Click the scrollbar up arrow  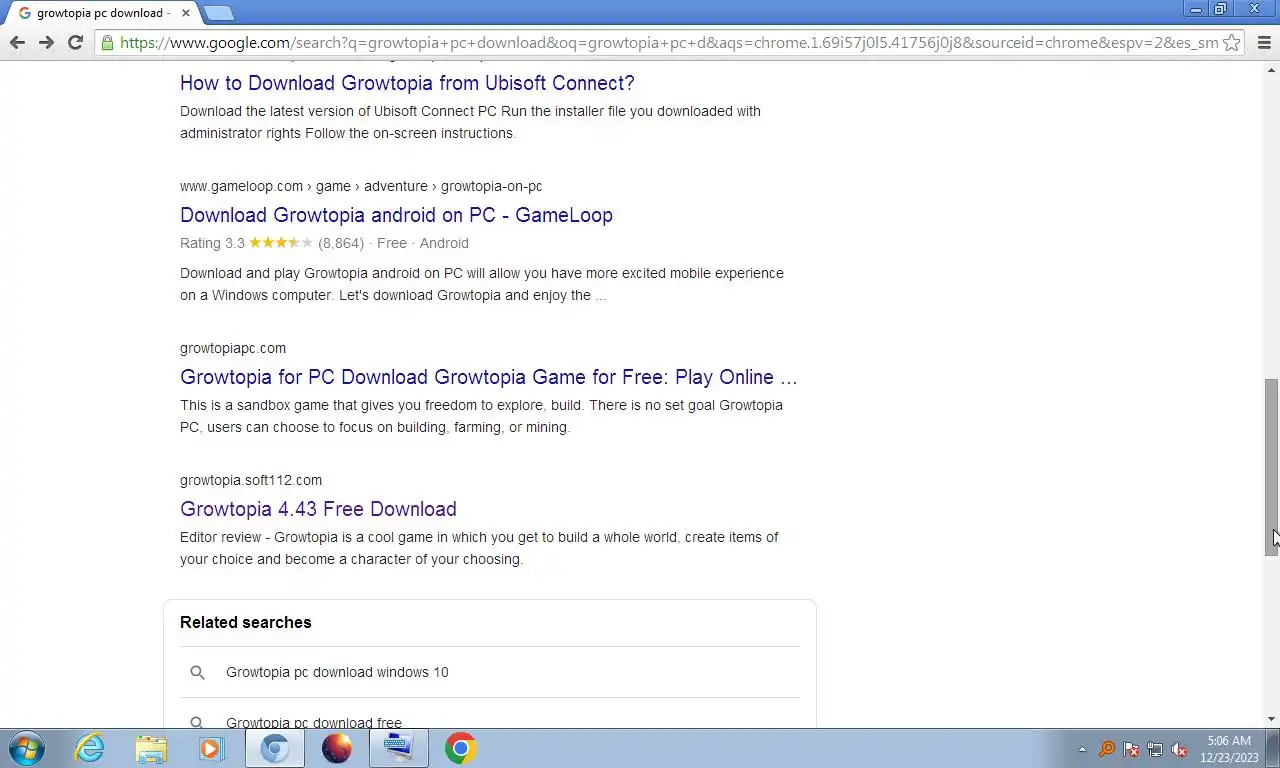tap(1272, 70)
